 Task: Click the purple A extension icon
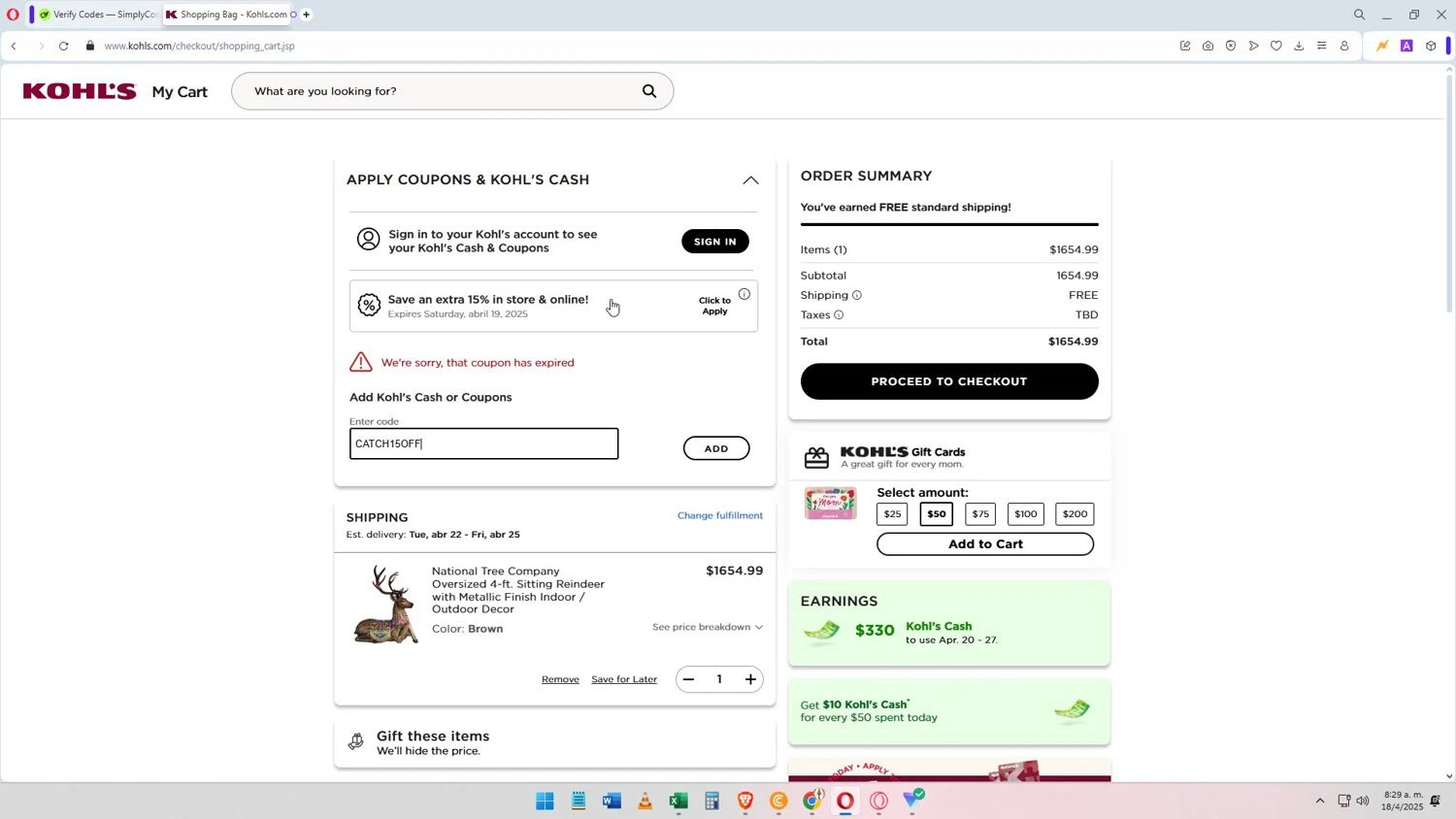(x=1406, y=46)
